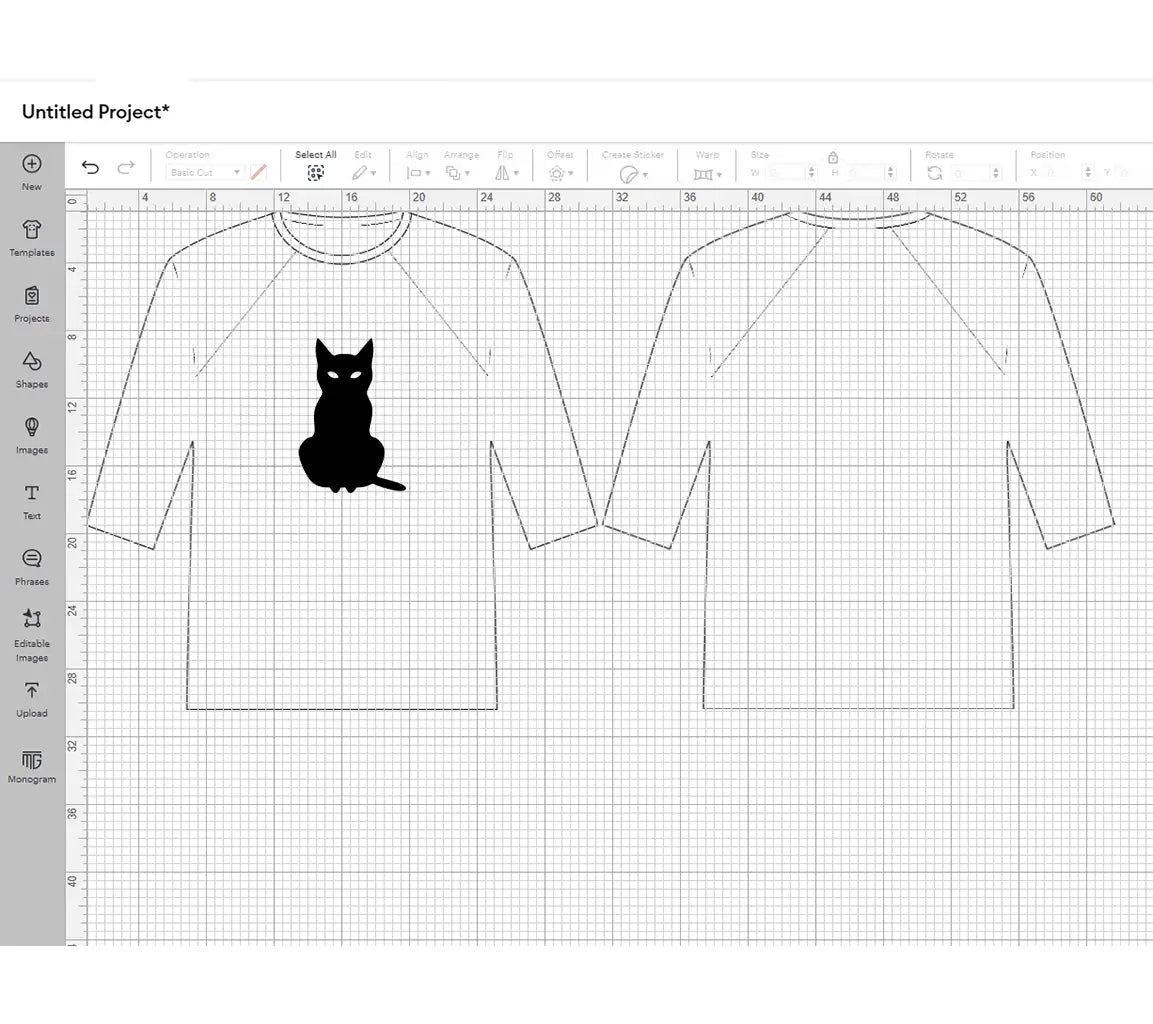Click the Rotate icon
Image resolution: width=1153 pixels, height=1024 pixels.
(x=935, y=173)
